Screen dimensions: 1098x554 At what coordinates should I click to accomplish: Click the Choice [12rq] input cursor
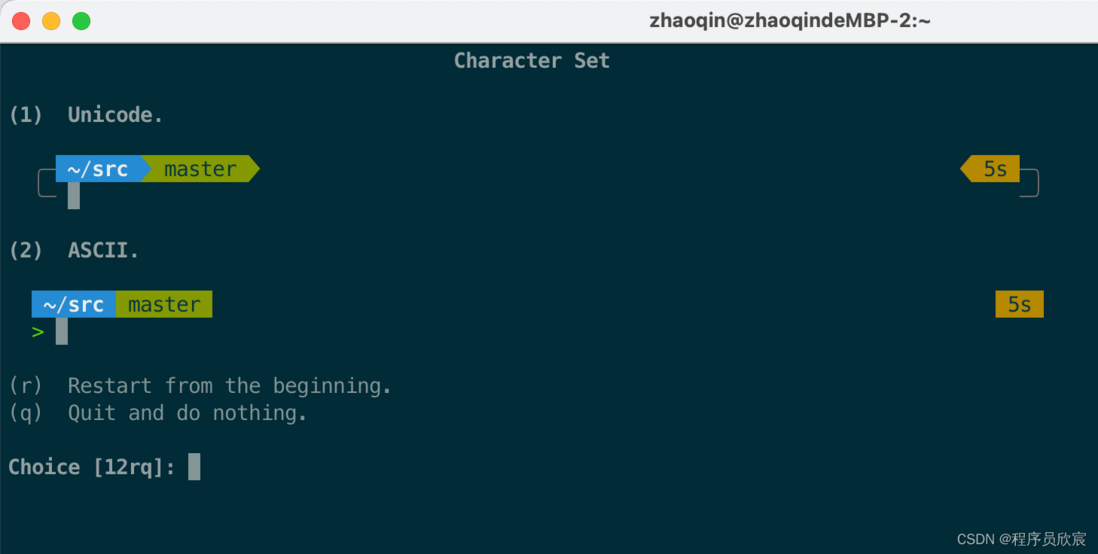(194, 467)
